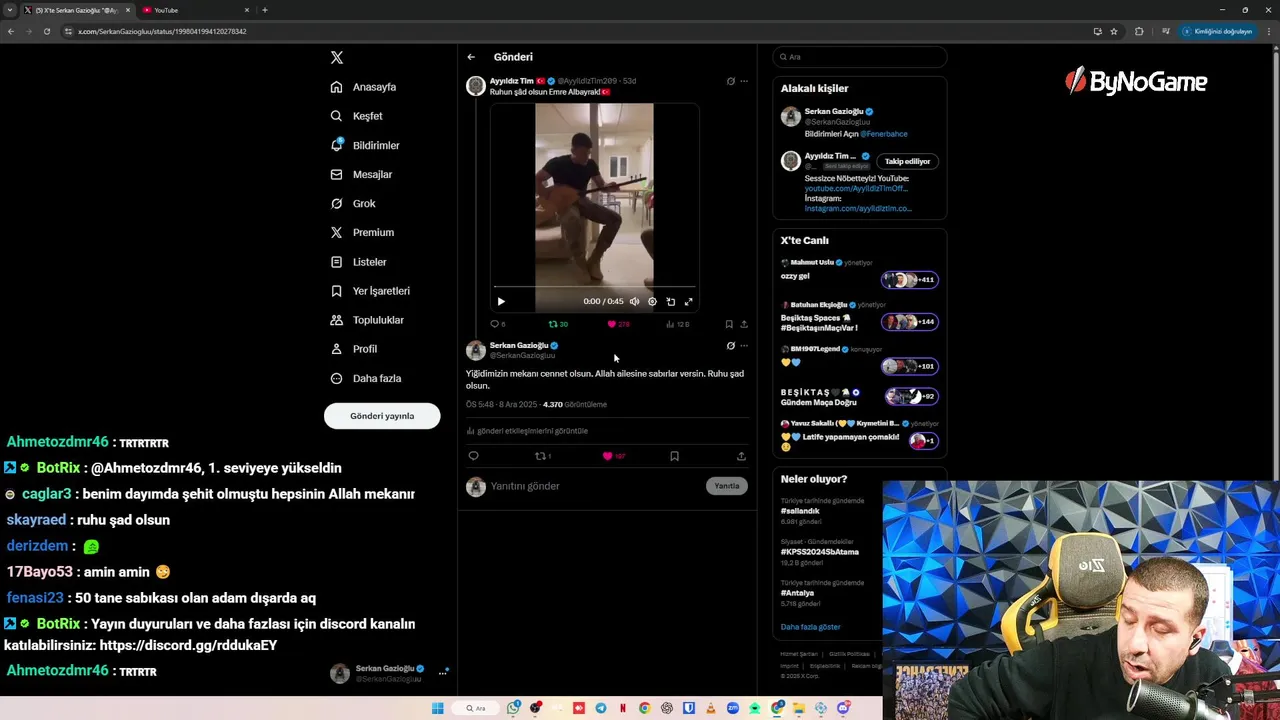
Task: Open tab search dropdown arrow
Action: coord(9,10)
